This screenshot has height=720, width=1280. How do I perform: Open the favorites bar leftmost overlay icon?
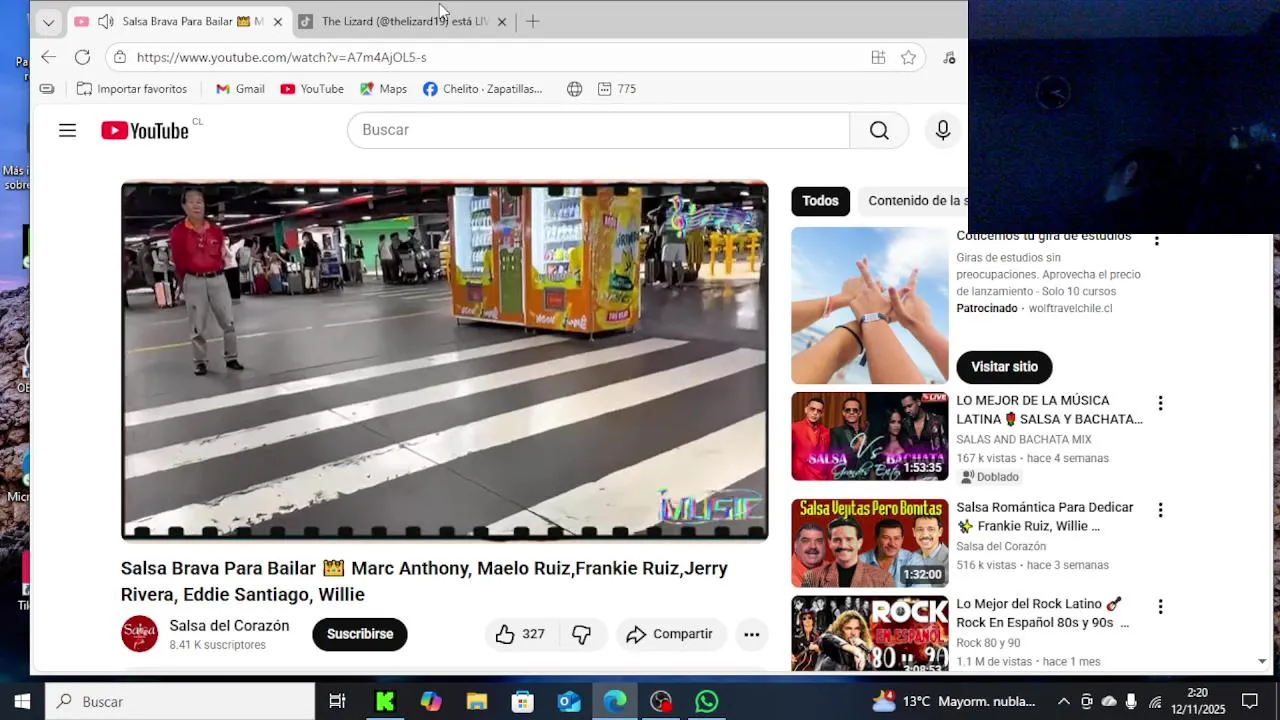(x=47, y=89)
